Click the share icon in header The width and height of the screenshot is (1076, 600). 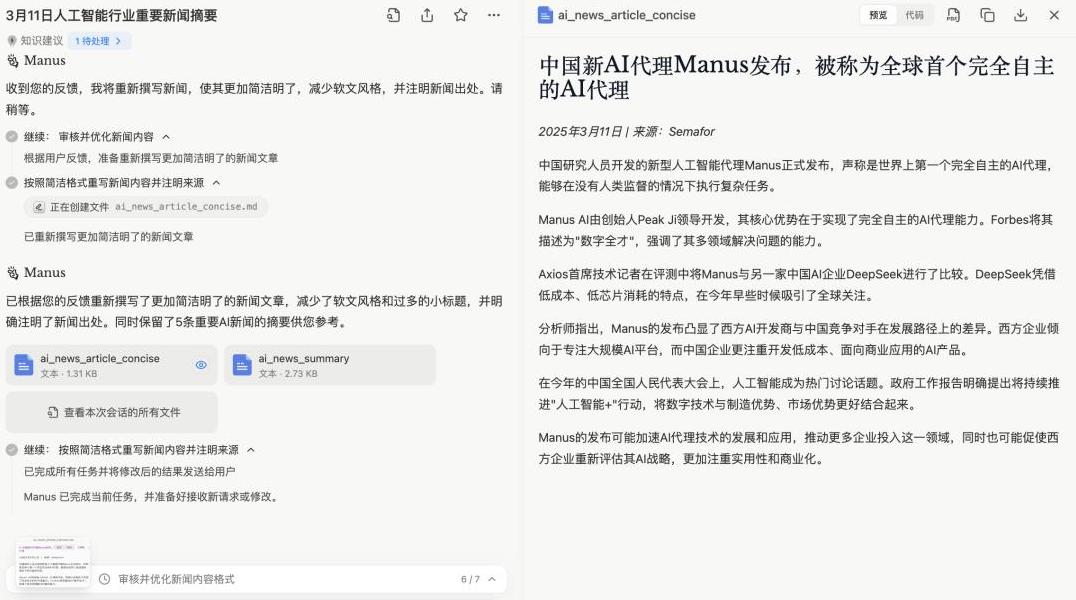coord(427,15)
